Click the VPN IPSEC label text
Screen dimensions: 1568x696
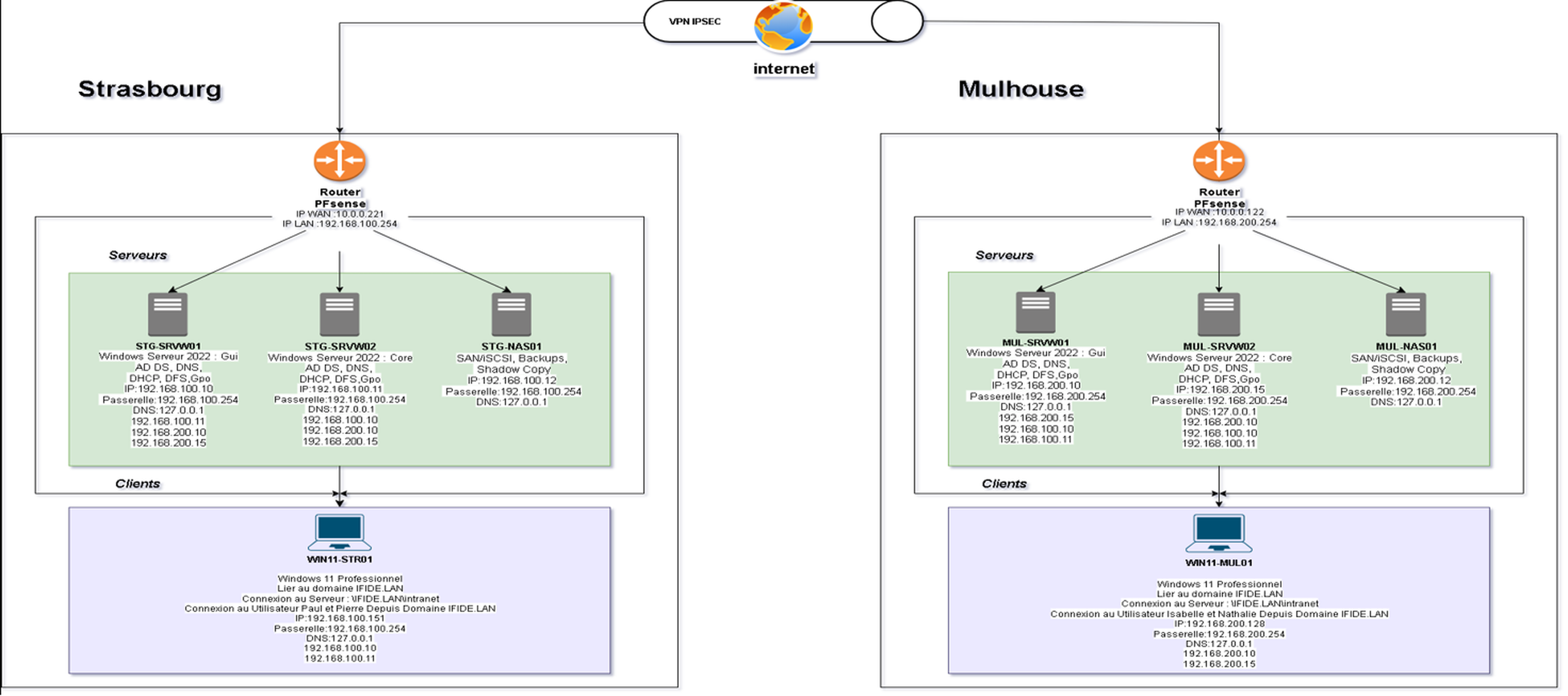695,21
